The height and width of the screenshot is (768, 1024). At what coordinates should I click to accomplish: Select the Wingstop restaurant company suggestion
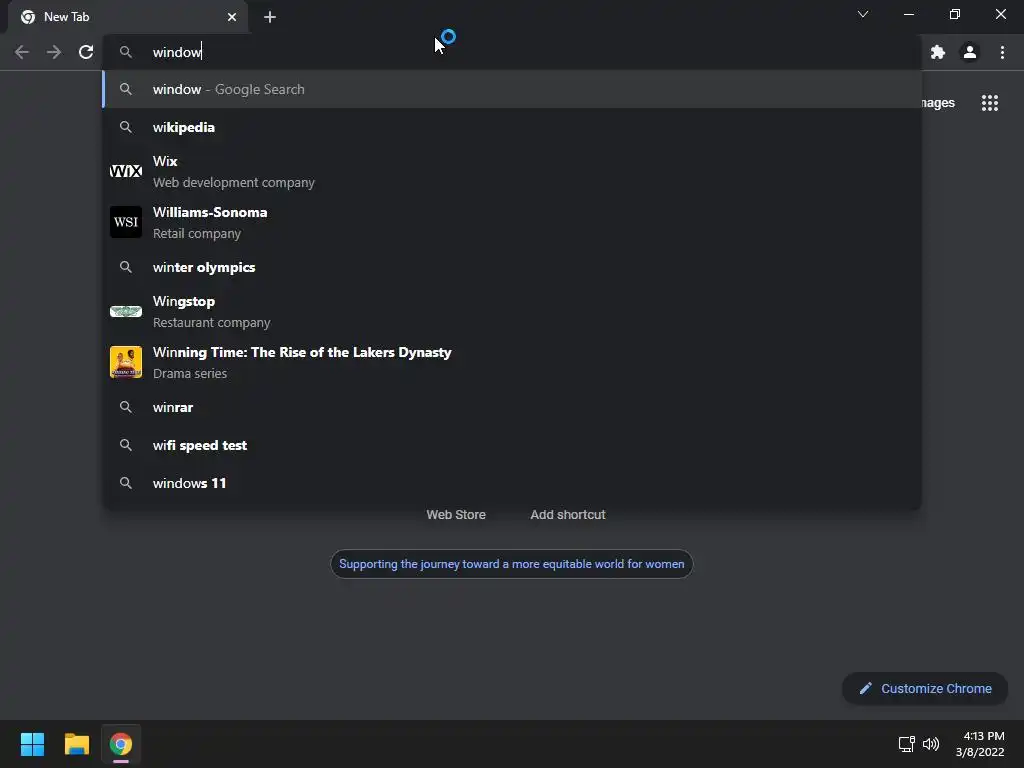pyautogui.click(x=512, y=312)
